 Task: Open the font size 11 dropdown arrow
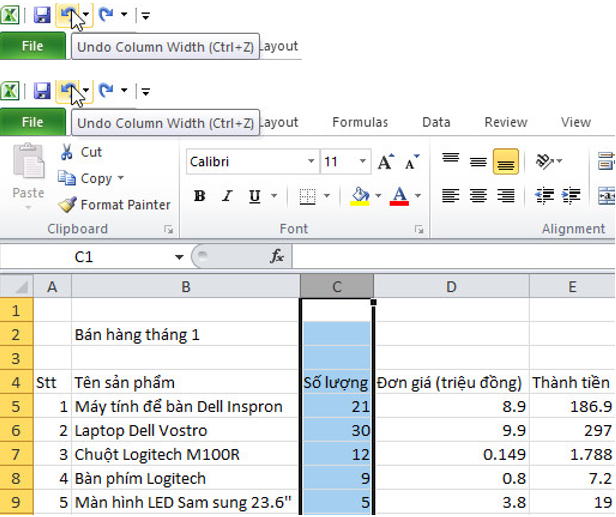[363, 161]
